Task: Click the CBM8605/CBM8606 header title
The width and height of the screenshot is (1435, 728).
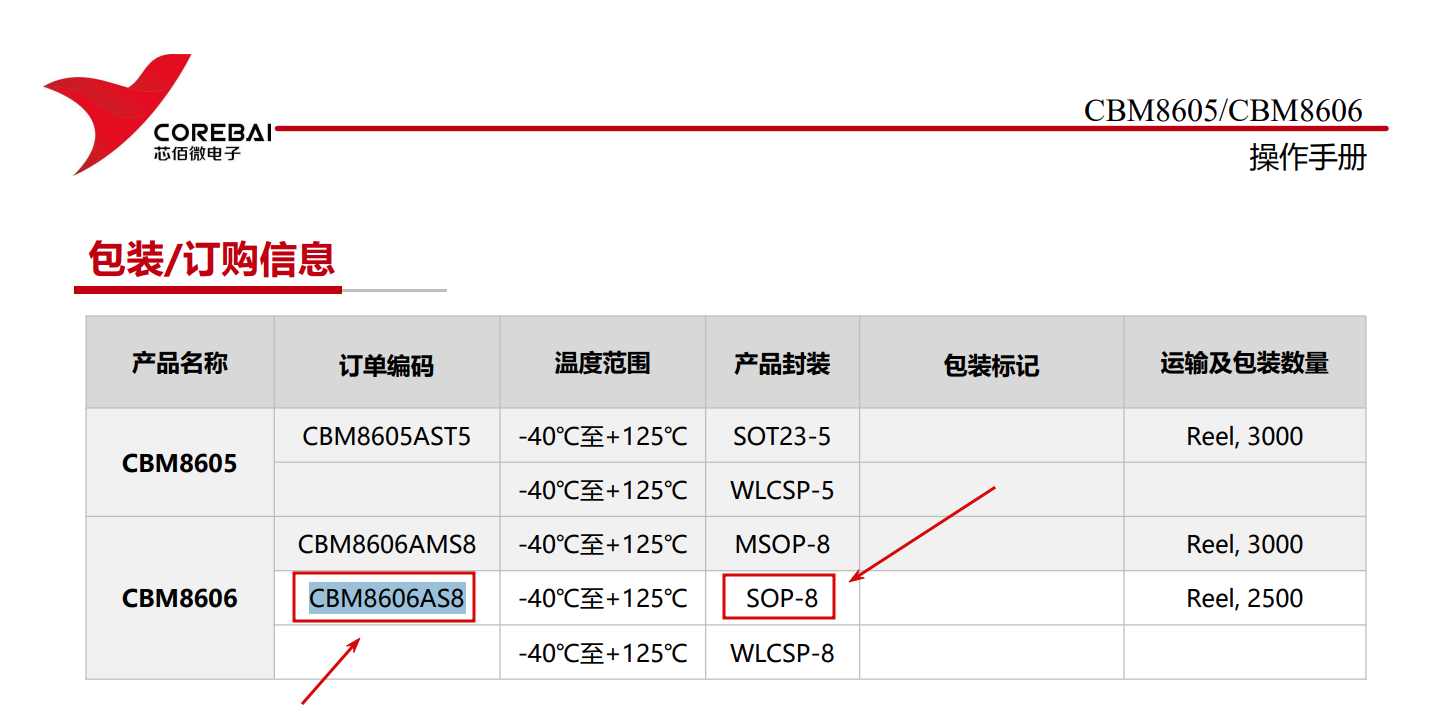Action: click(1223, 110)
